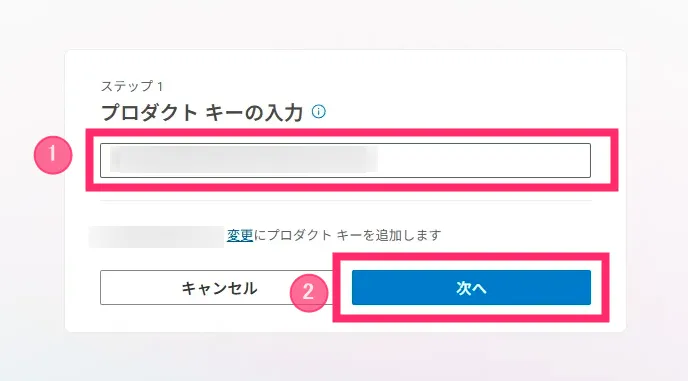Click the キャンセル button
The width and height of the screenshot is (688, 381).
pyautogui.click(x=219, y=288)
